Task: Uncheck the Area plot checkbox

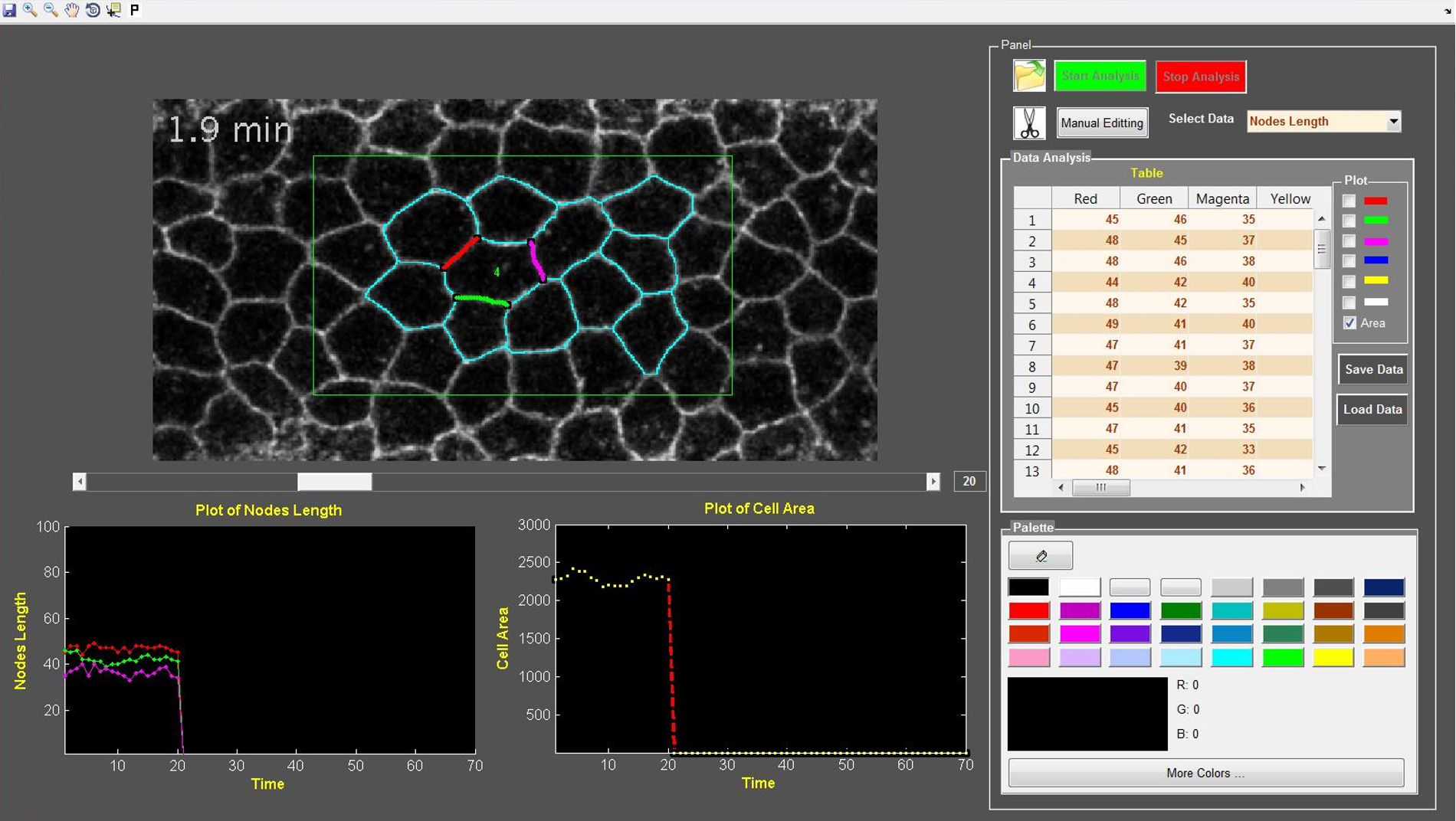Action: click(x=1349, y=323)
